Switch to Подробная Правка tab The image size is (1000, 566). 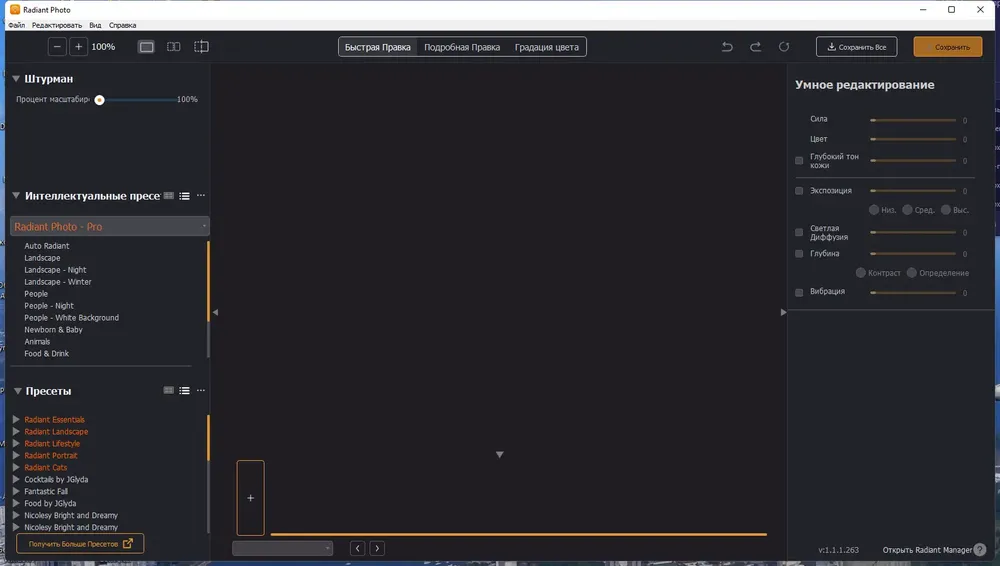(462, 47)
